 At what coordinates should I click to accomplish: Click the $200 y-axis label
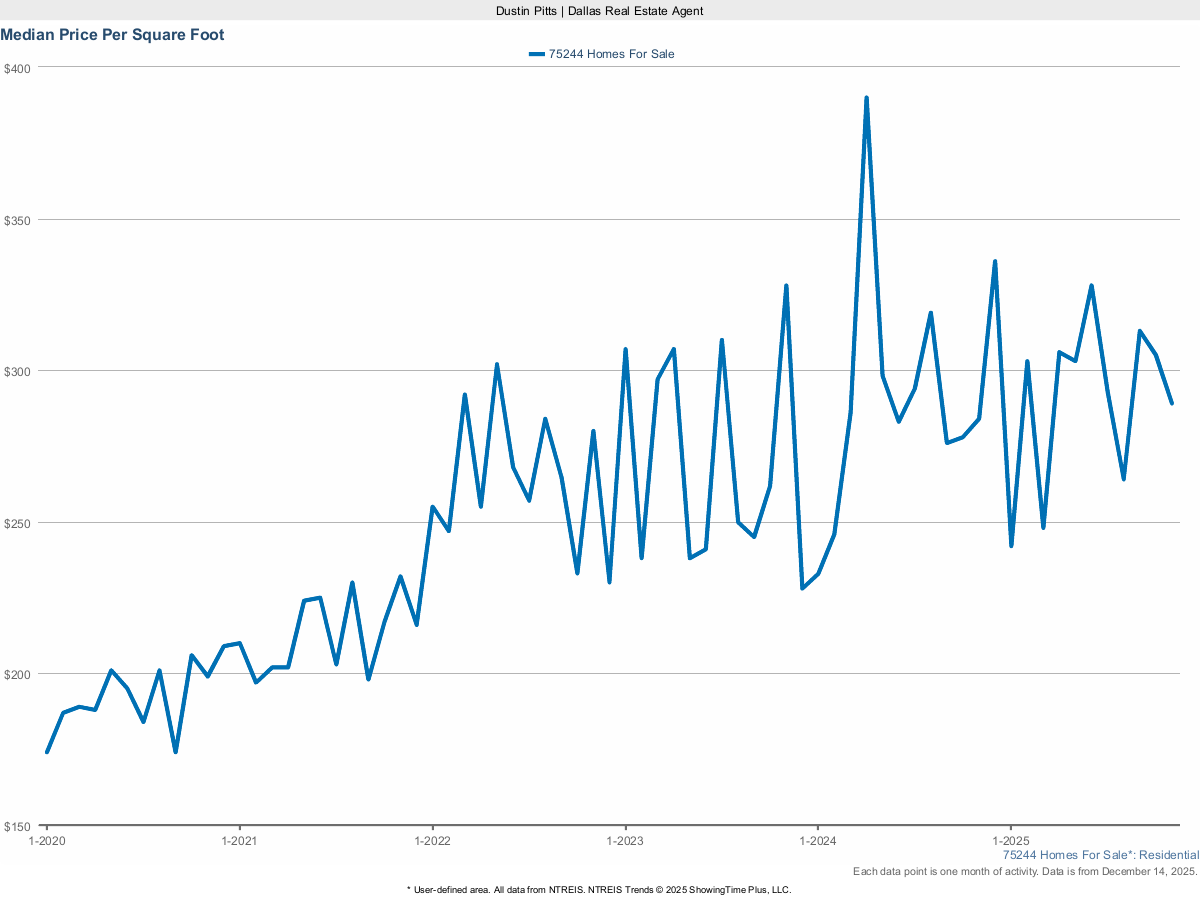pyautogui.click(x=18, y=674)
